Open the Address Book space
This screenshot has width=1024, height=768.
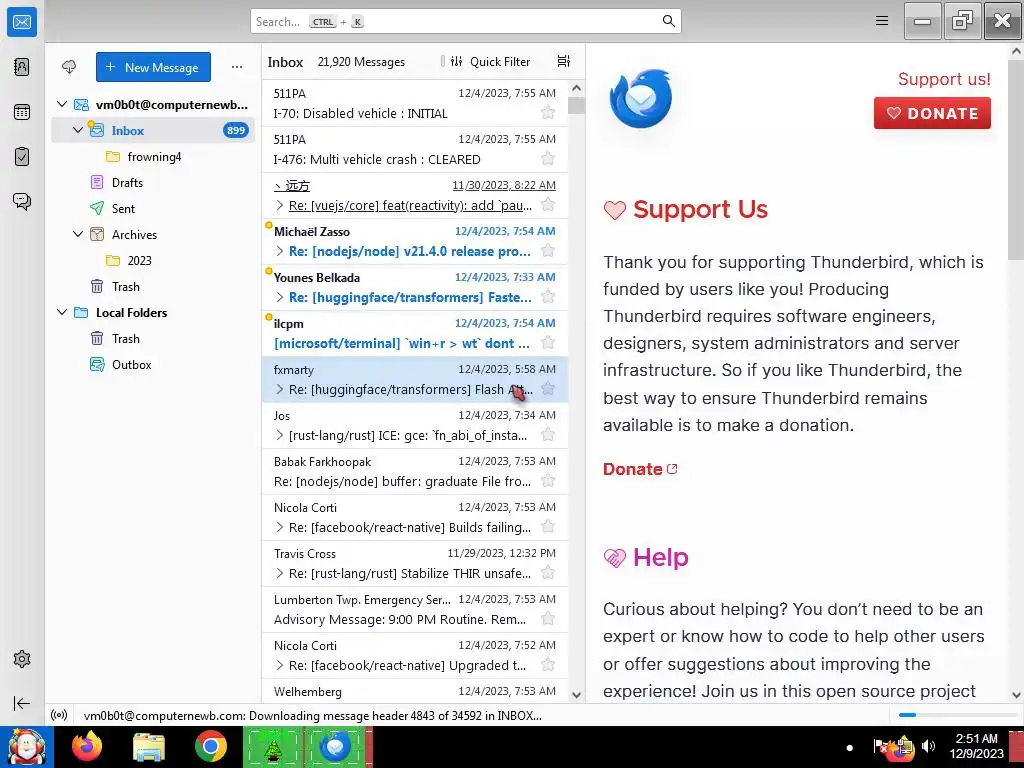click(x=22, y=67)
